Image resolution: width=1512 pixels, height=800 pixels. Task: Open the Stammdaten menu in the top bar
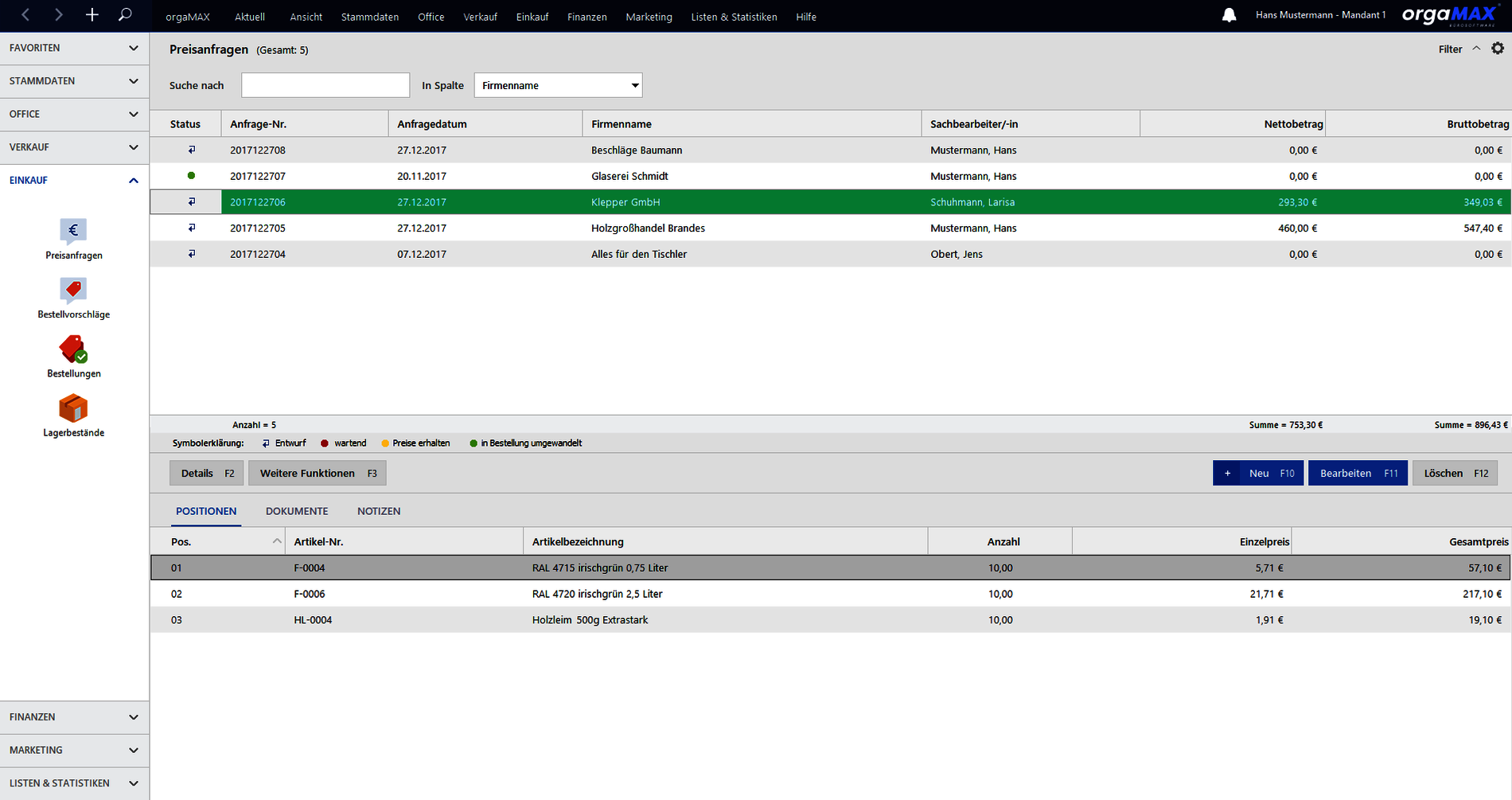tap(370, 17)
